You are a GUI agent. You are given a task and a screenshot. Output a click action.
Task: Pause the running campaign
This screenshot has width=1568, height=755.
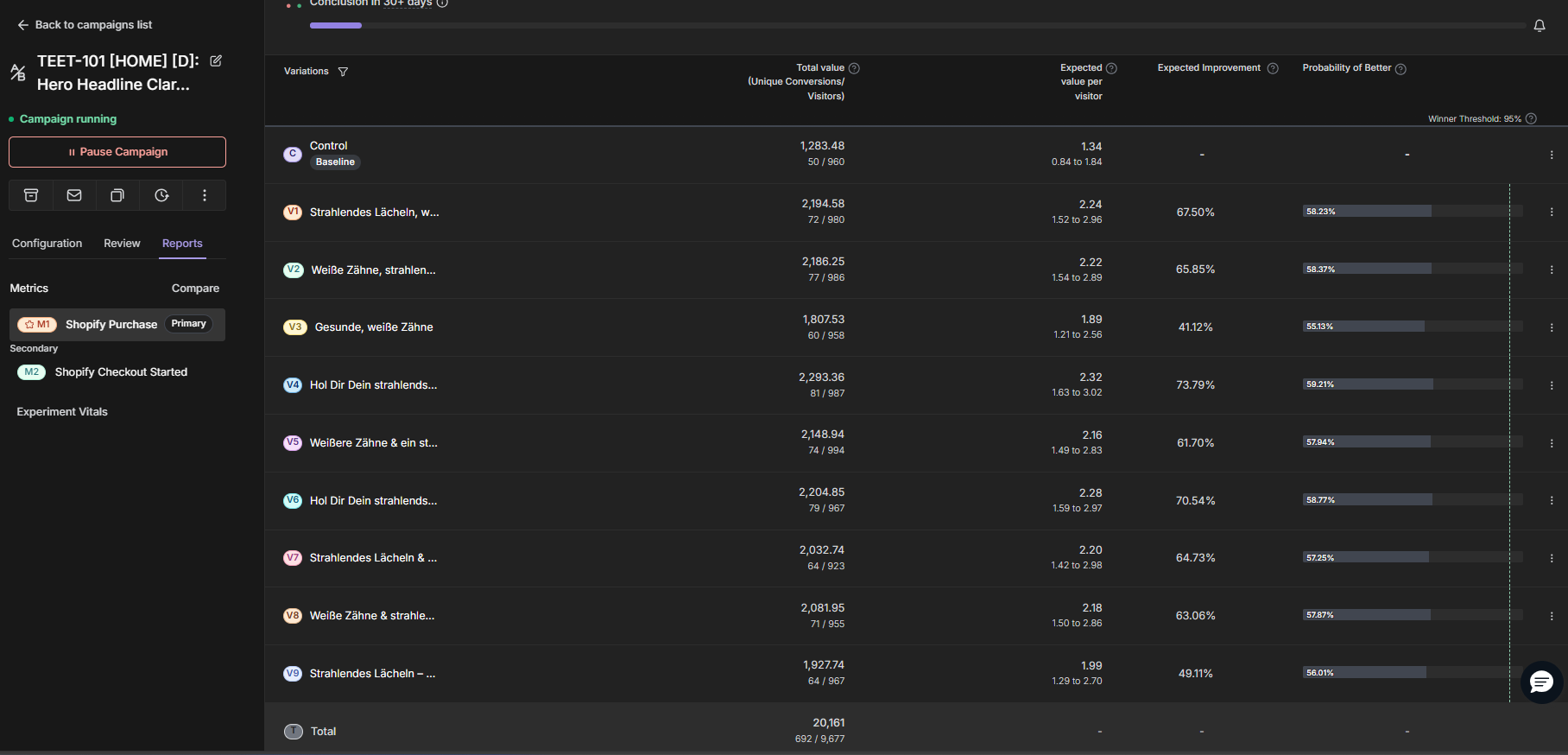117,152
